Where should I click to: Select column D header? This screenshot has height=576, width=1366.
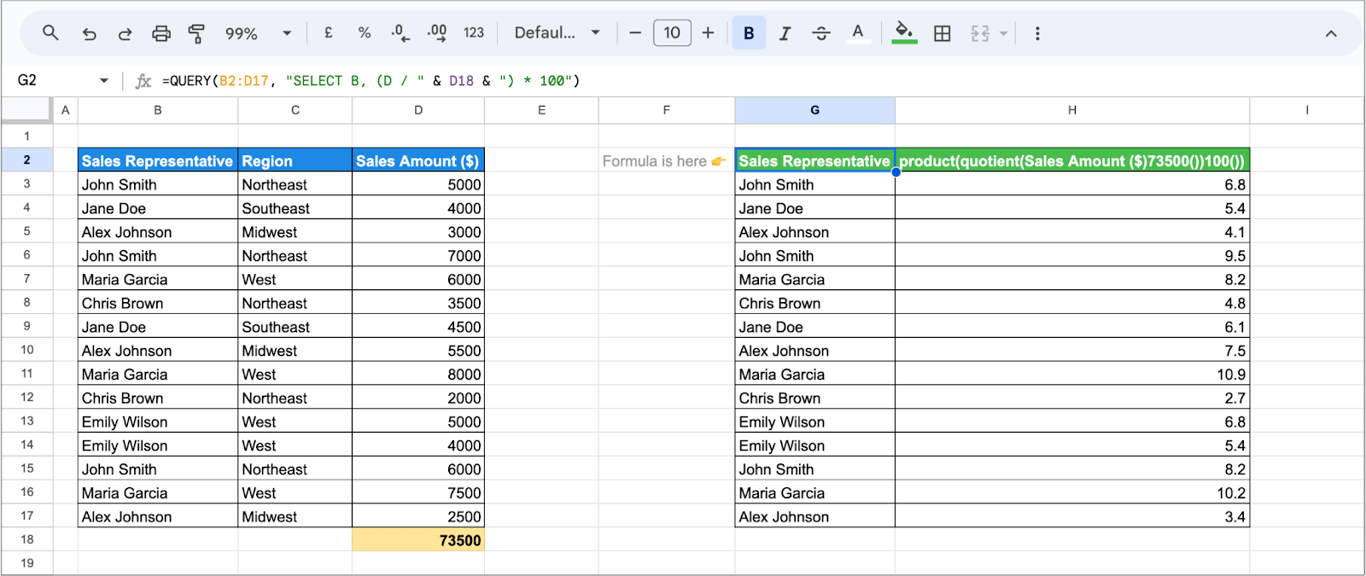coord(418,110)
